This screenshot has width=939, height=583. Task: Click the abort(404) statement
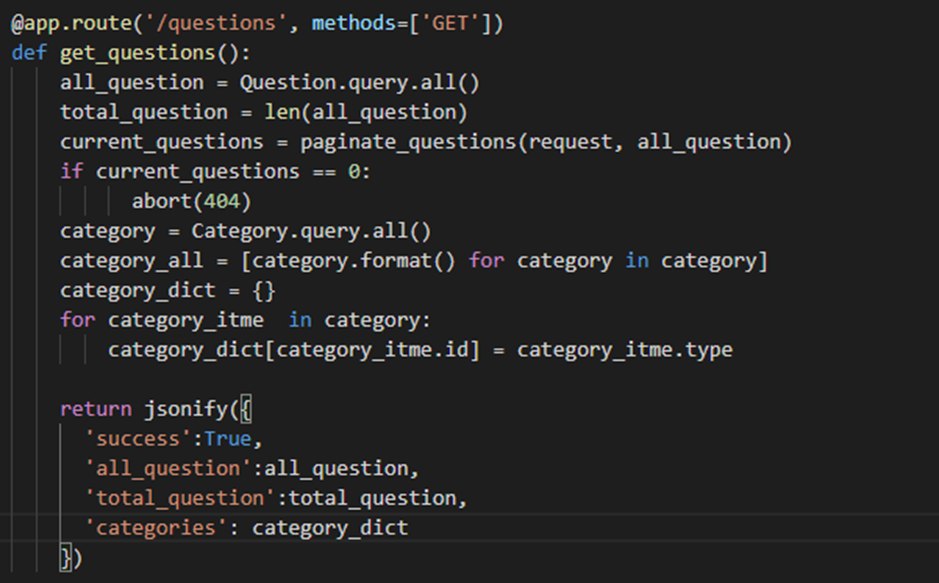point(191,202)
